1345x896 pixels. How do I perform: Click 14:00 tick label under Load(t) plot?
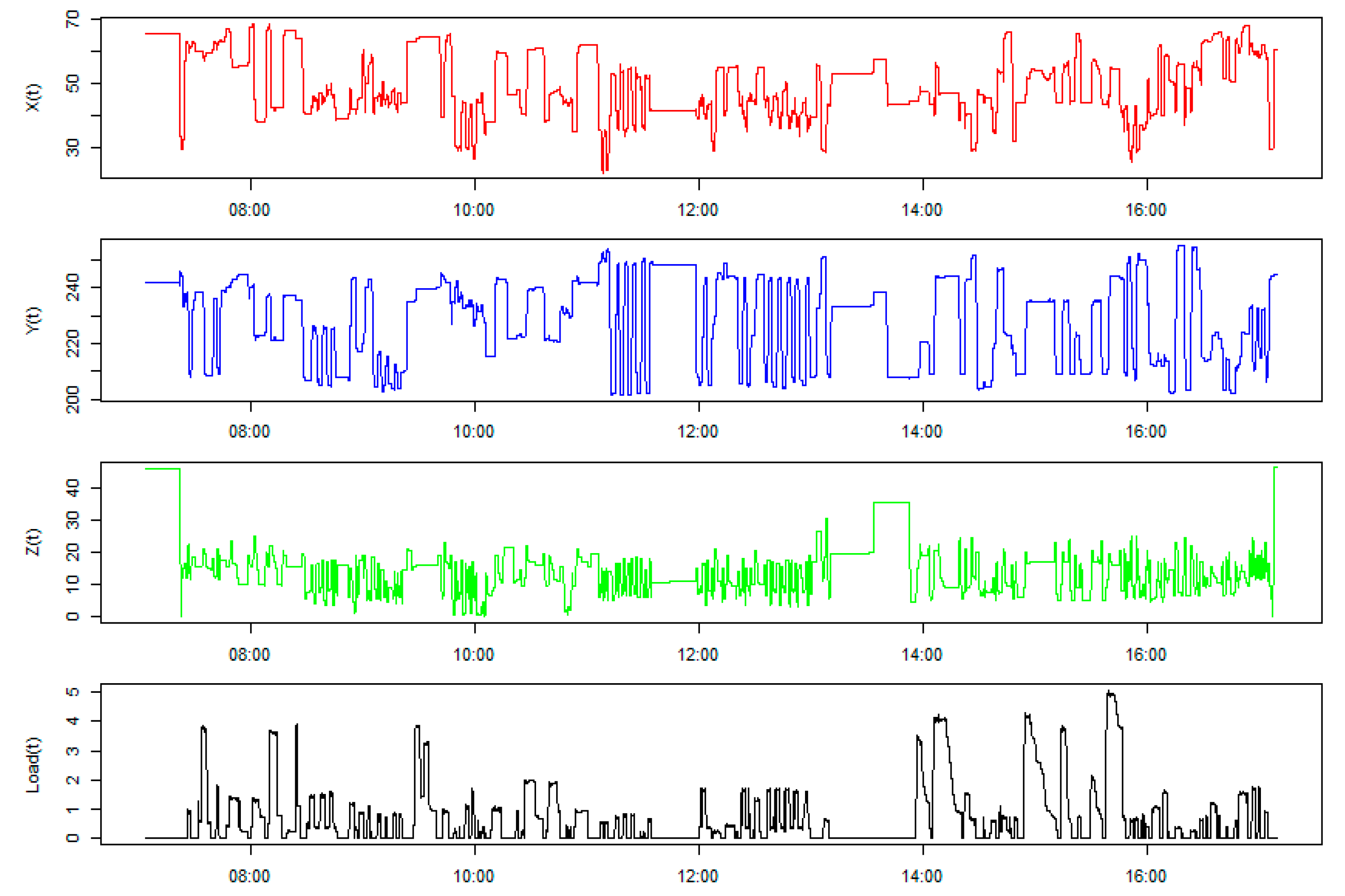point(921,876)
